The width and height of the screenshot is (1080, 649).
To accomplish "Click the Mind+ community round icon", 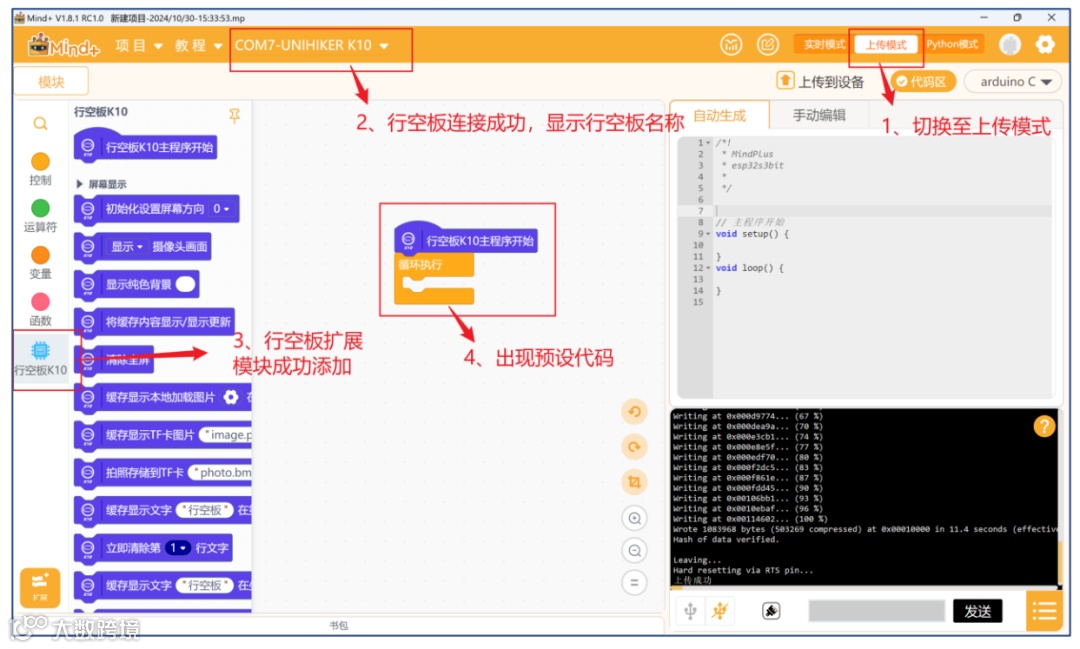I will (x=731, y=45).
